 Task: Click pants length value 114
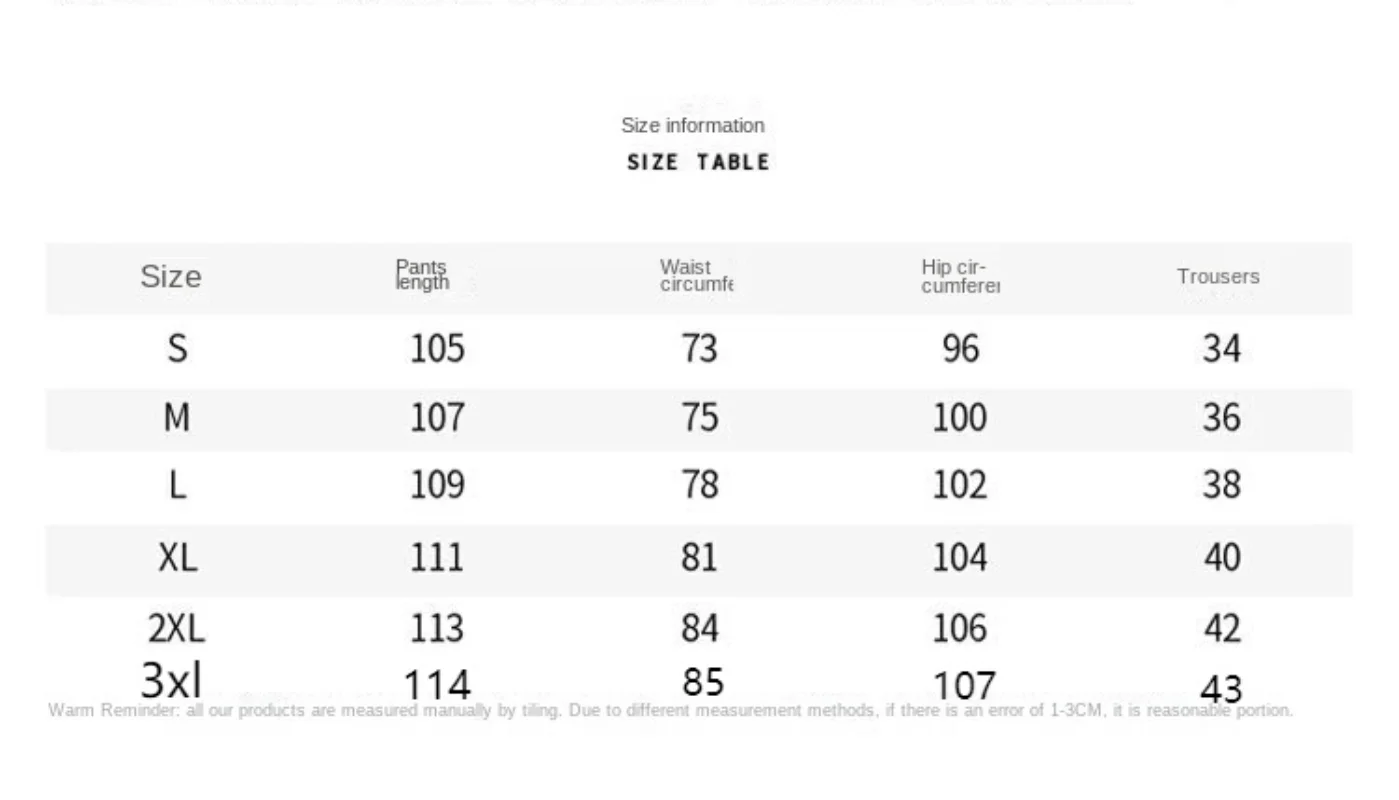pyautogui.click(x=436, y=685)
